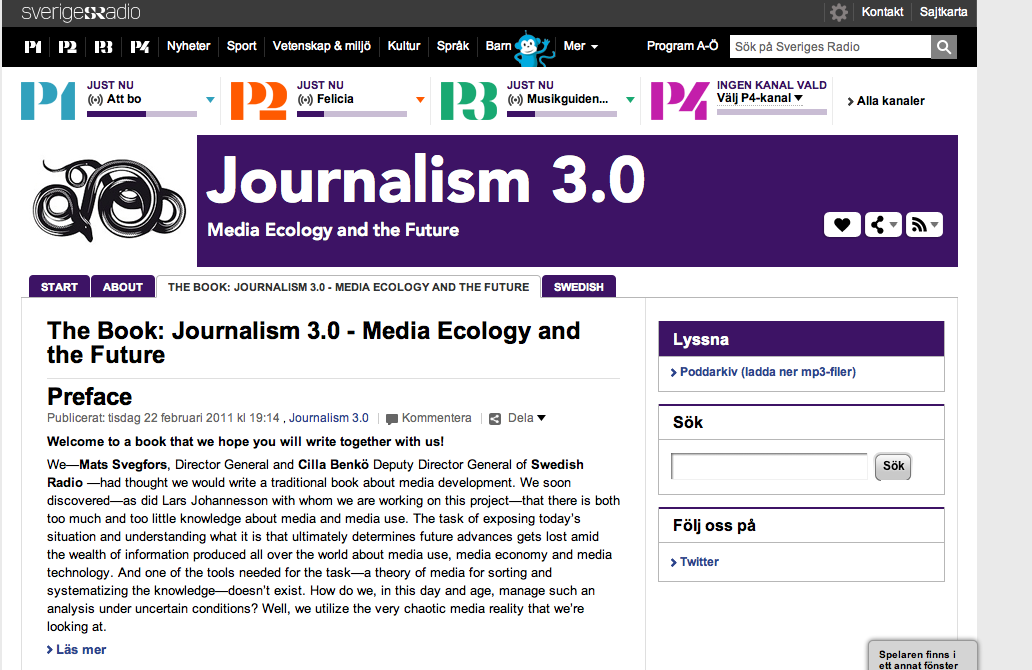Screen dimensions: 1032x670
Task: Click the comment bubble icon beside Kommentera
Action: click(392, 419)
